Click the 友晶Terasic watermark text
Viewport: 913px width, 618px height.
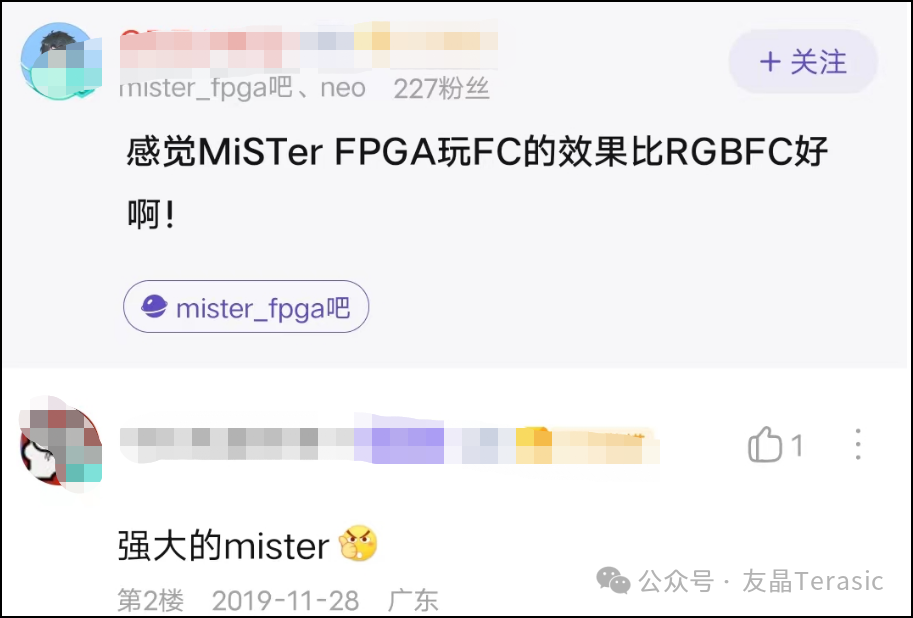pos(812,581)
